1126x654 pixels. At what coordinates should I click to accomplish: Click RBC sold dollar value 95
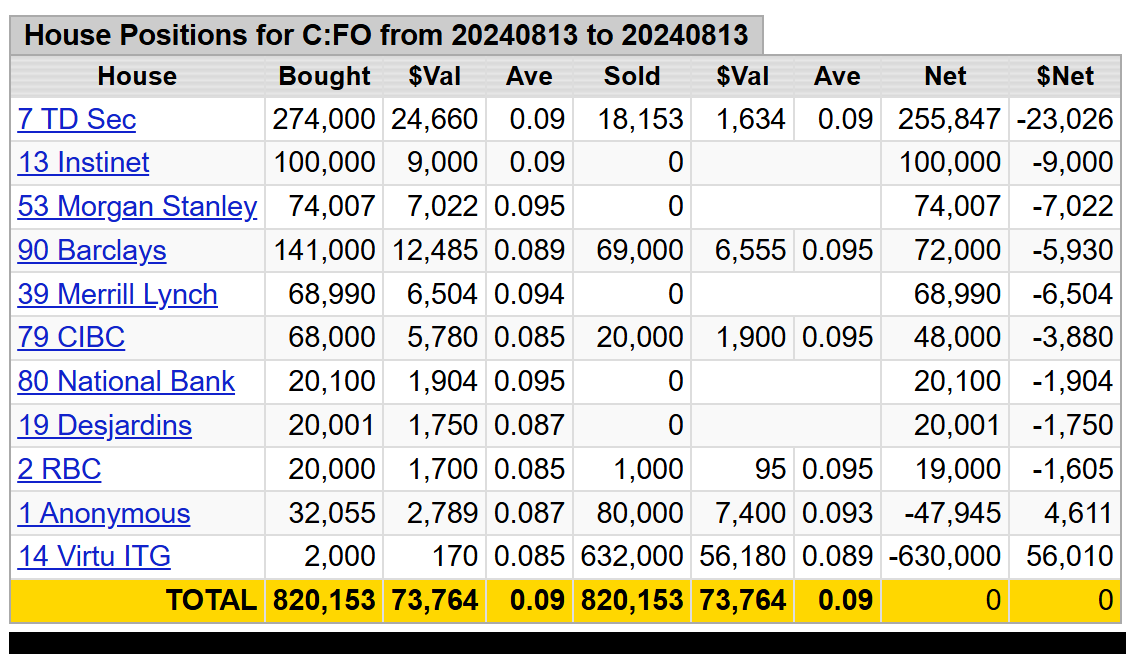(771, 469)
